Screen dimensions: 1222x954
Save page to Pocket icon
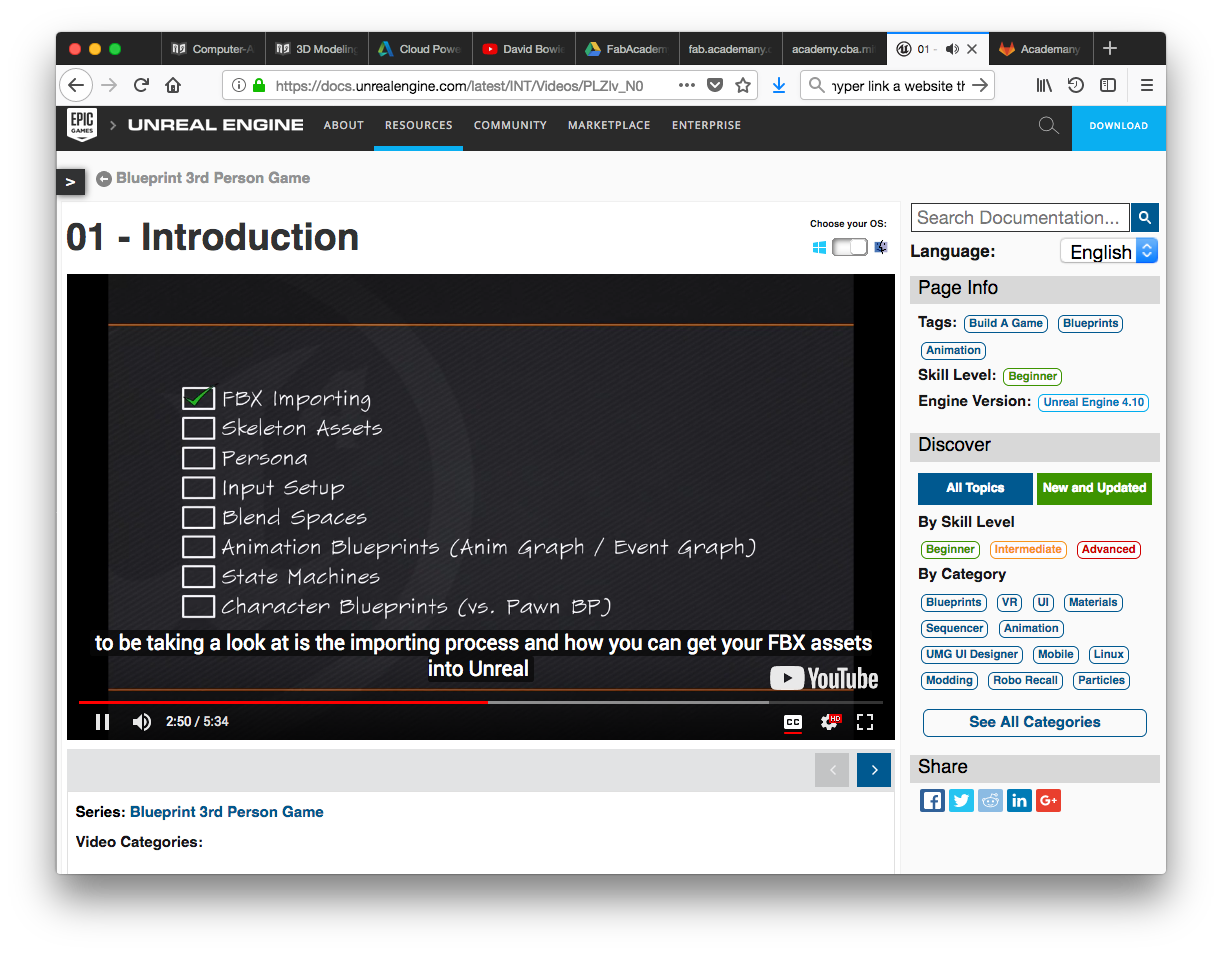pyautogui.click(x=715, y=86)
